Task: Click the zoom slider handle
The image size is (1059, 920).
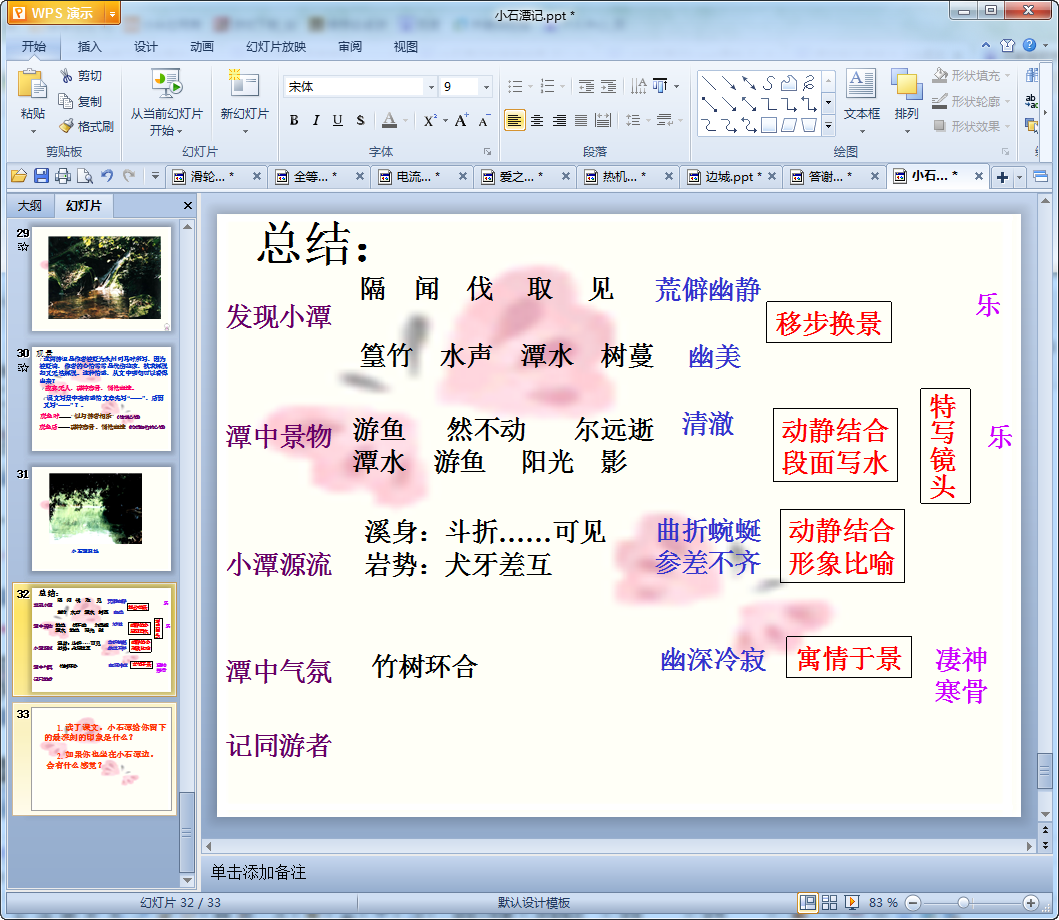Action: point(964,902)
